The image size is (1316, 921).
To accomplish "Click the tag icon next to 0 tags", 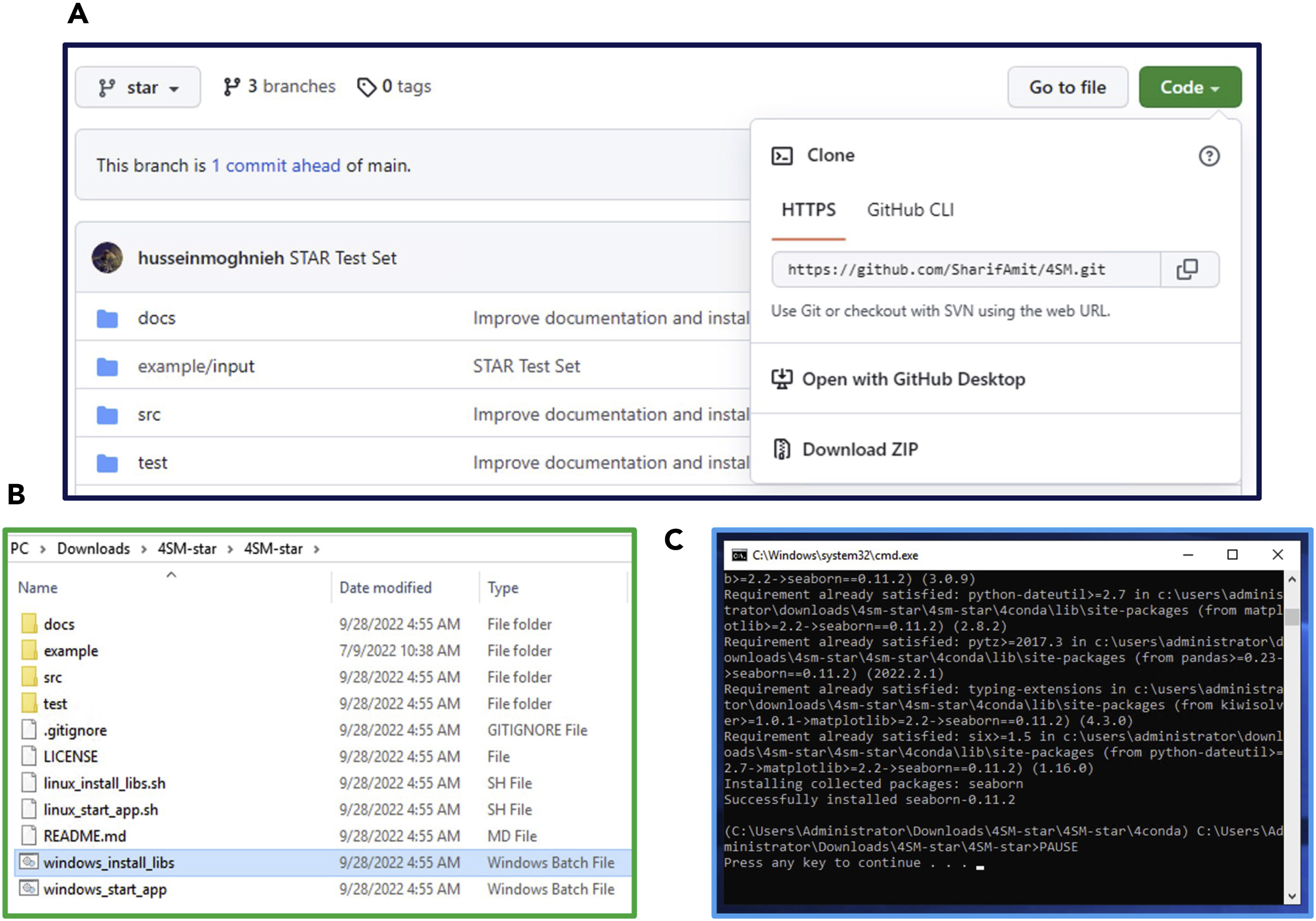I will [367, 87].
